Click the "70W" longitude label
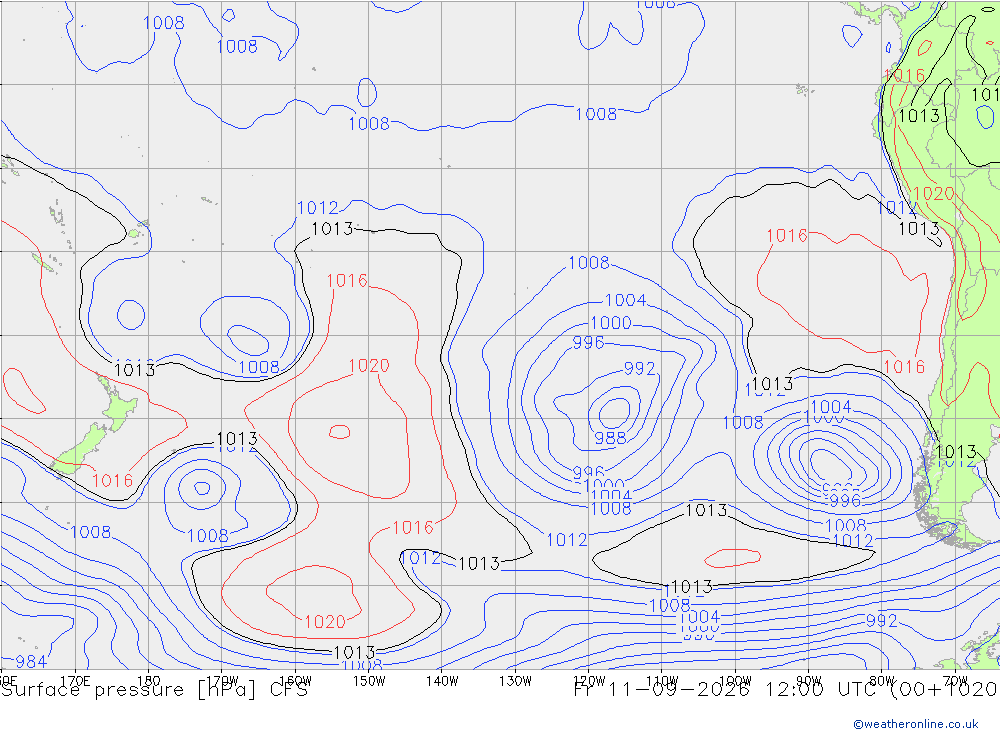This screenshot has width=1000, height=733. click(955, 681)
